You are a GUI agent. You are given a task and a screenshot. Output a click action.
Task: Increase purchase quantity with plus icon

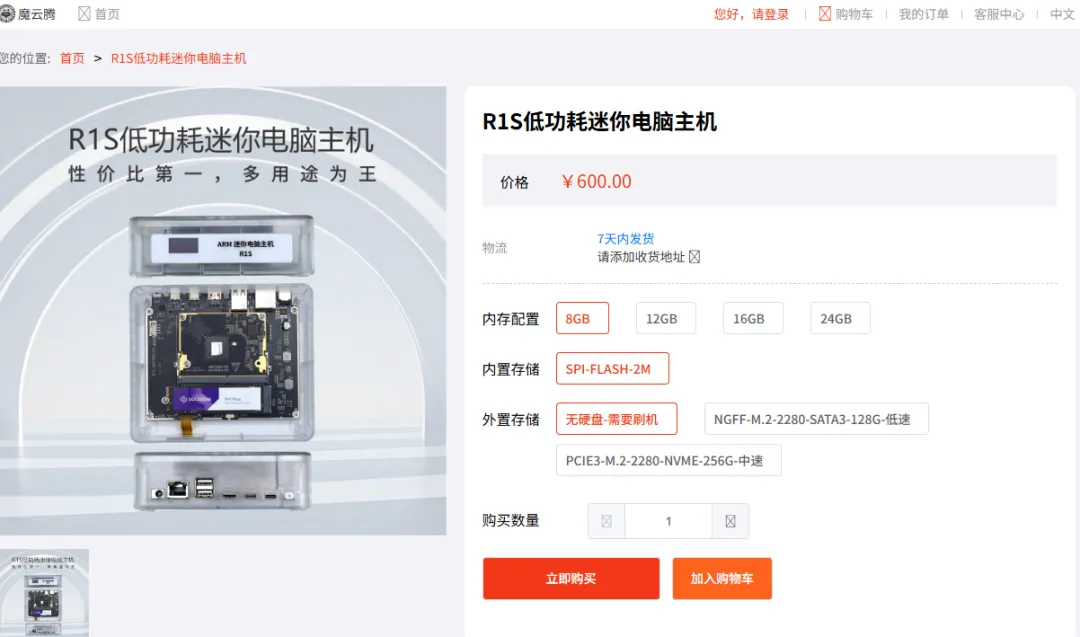[x=730, y=521]
